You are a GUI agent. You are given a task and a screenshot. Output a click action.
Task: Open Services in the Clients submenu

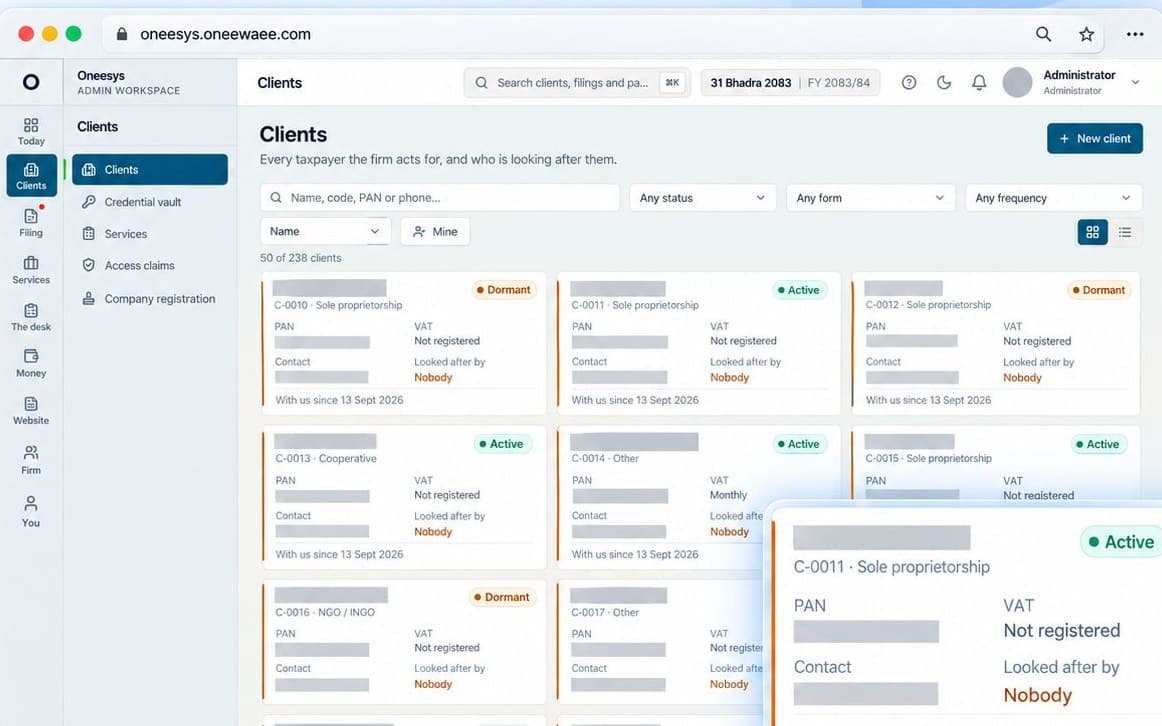125,233
